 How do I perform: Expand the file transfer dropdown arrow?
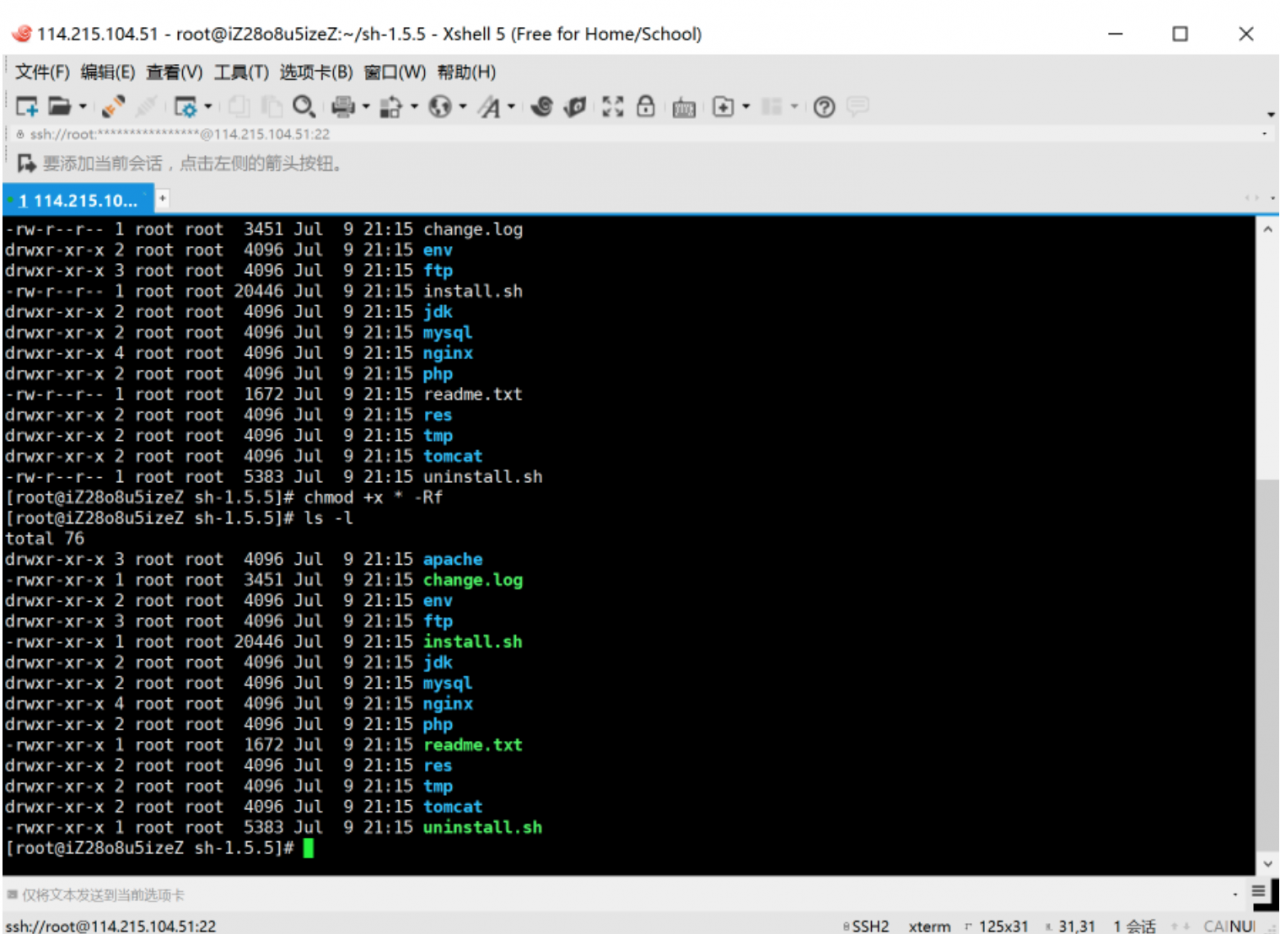coord(414,106)
